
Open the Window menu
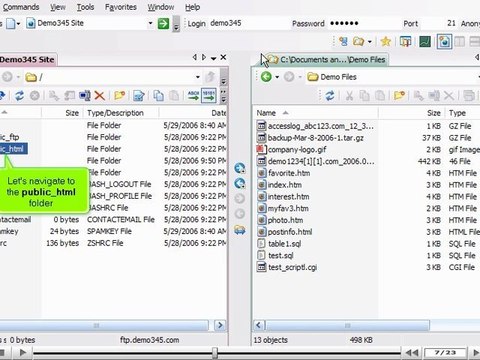(161, 7)
